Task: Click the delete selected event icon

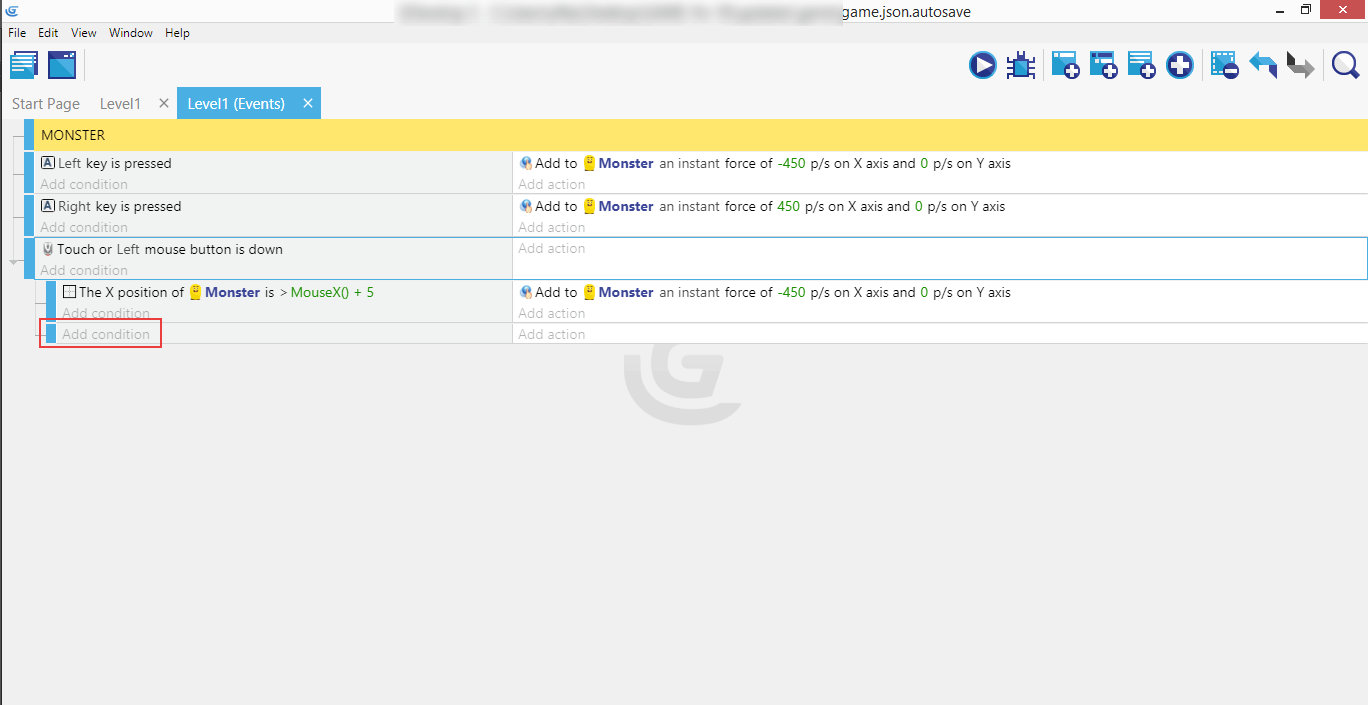Action: [1224, 66]
